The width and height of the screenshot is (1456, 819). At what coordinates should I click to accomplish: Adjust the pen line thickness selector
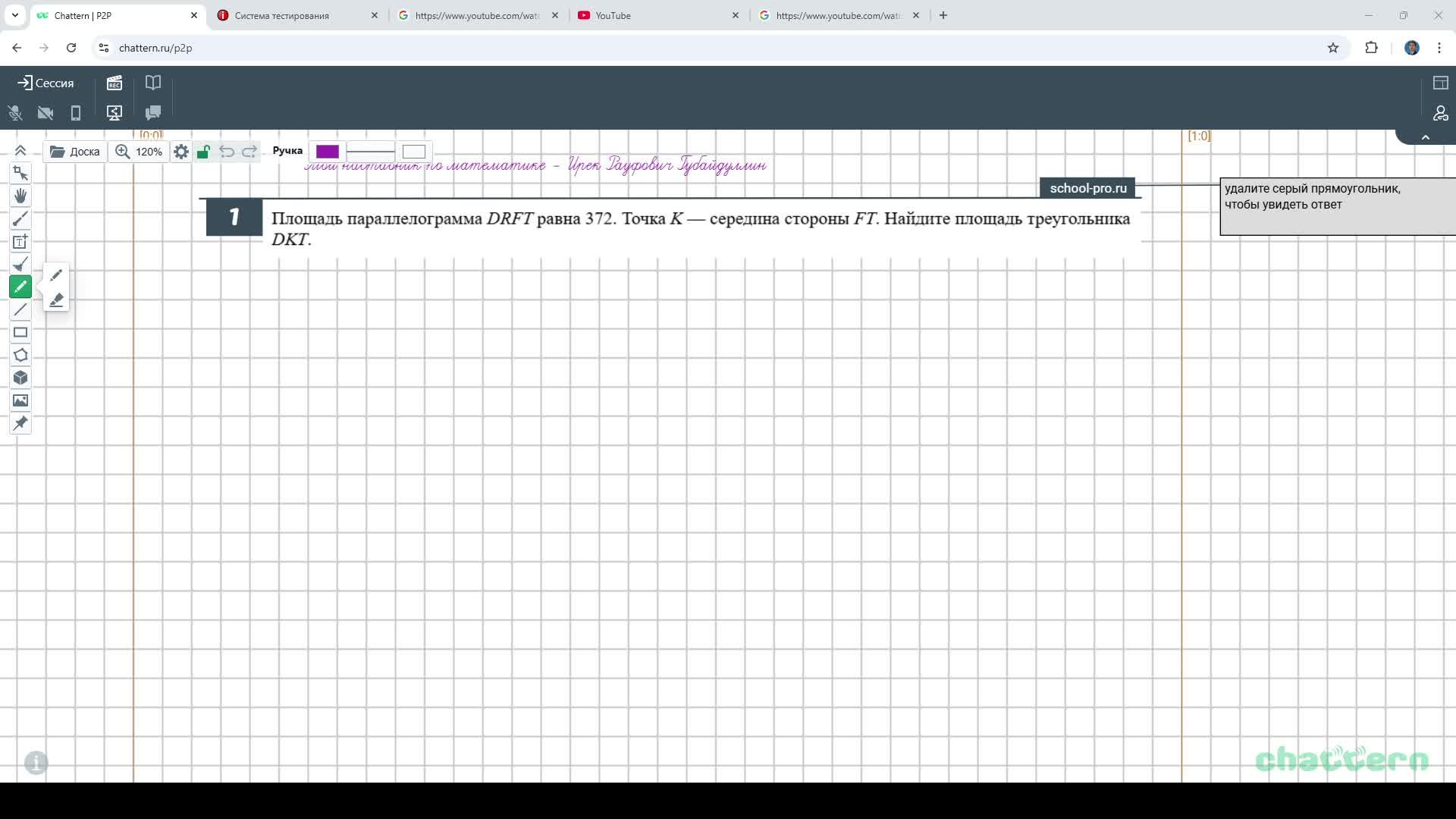[371, 152]
